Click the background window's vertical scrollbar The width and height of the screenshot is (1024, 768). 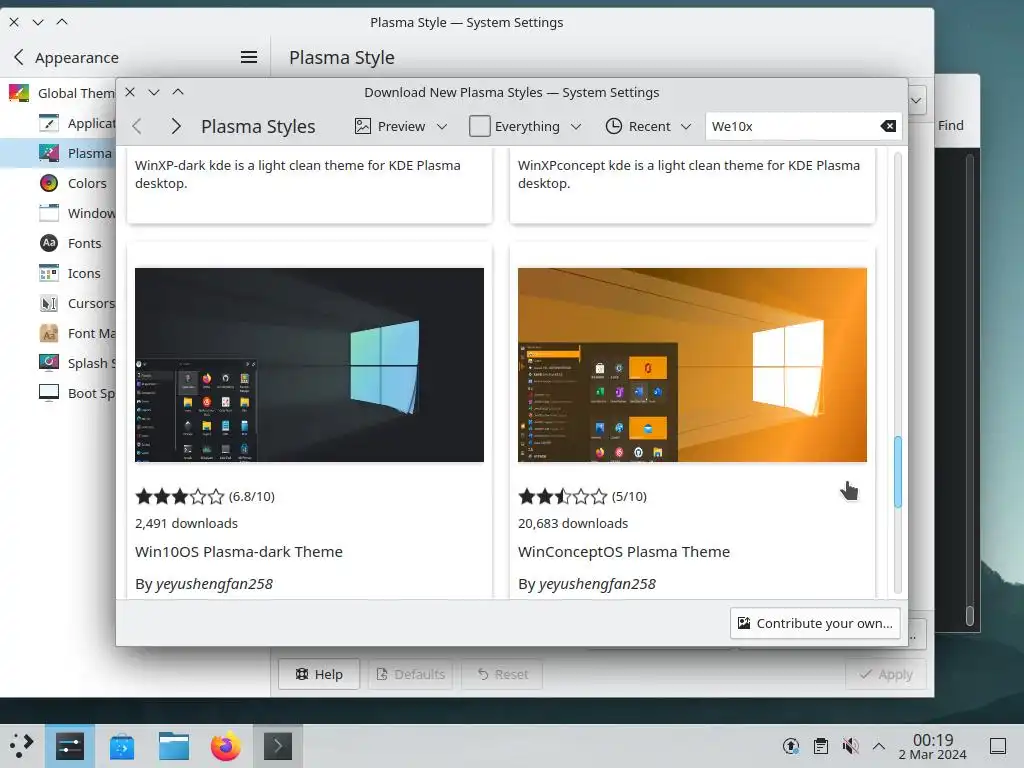click(970, 615)
